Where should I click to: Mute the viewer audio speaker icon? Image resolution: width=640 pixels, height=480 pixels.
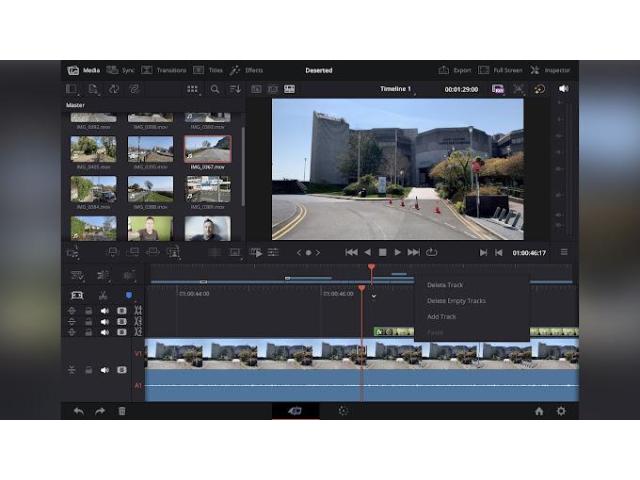563,89
